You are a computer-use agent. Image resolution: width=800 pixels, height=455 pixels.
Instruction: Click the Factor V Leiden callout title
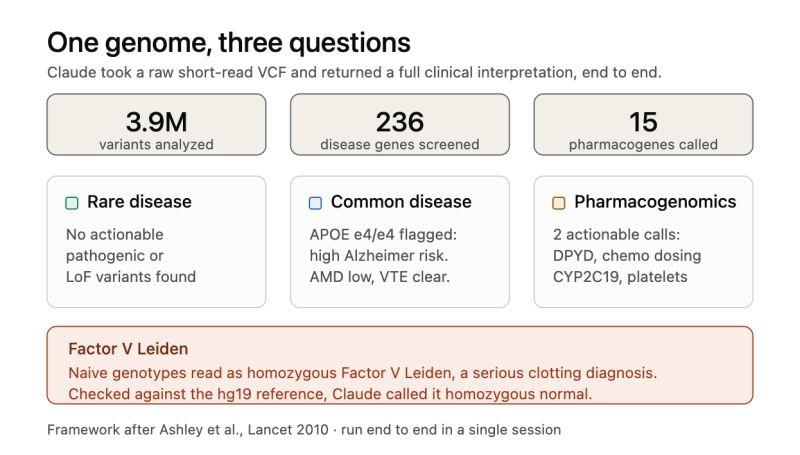128,349
